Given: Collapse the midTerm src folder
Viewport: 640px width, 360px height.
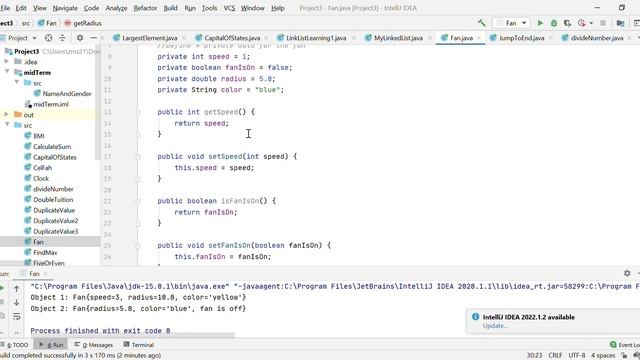Looking at the screenshot, I should 17,83.
